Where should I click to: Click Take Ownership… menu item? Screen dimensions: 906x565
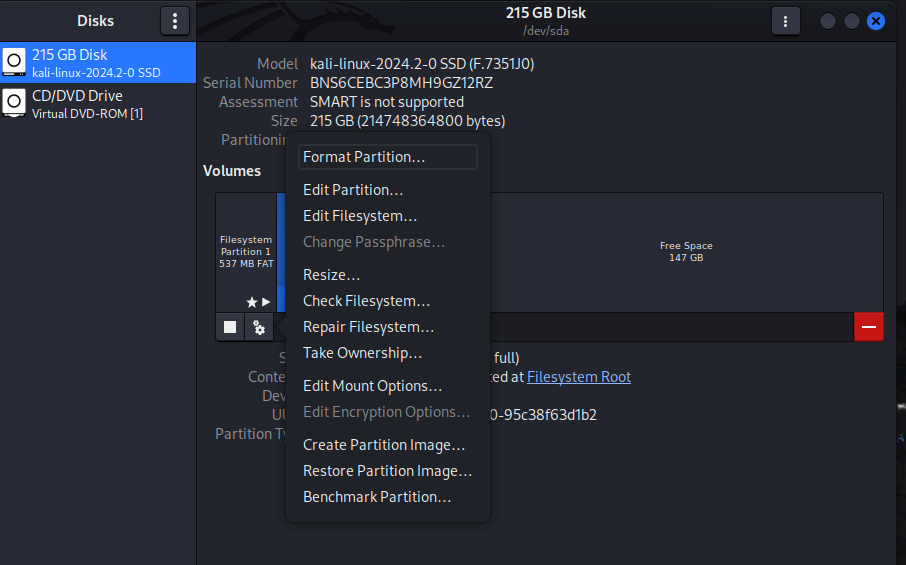362,353
